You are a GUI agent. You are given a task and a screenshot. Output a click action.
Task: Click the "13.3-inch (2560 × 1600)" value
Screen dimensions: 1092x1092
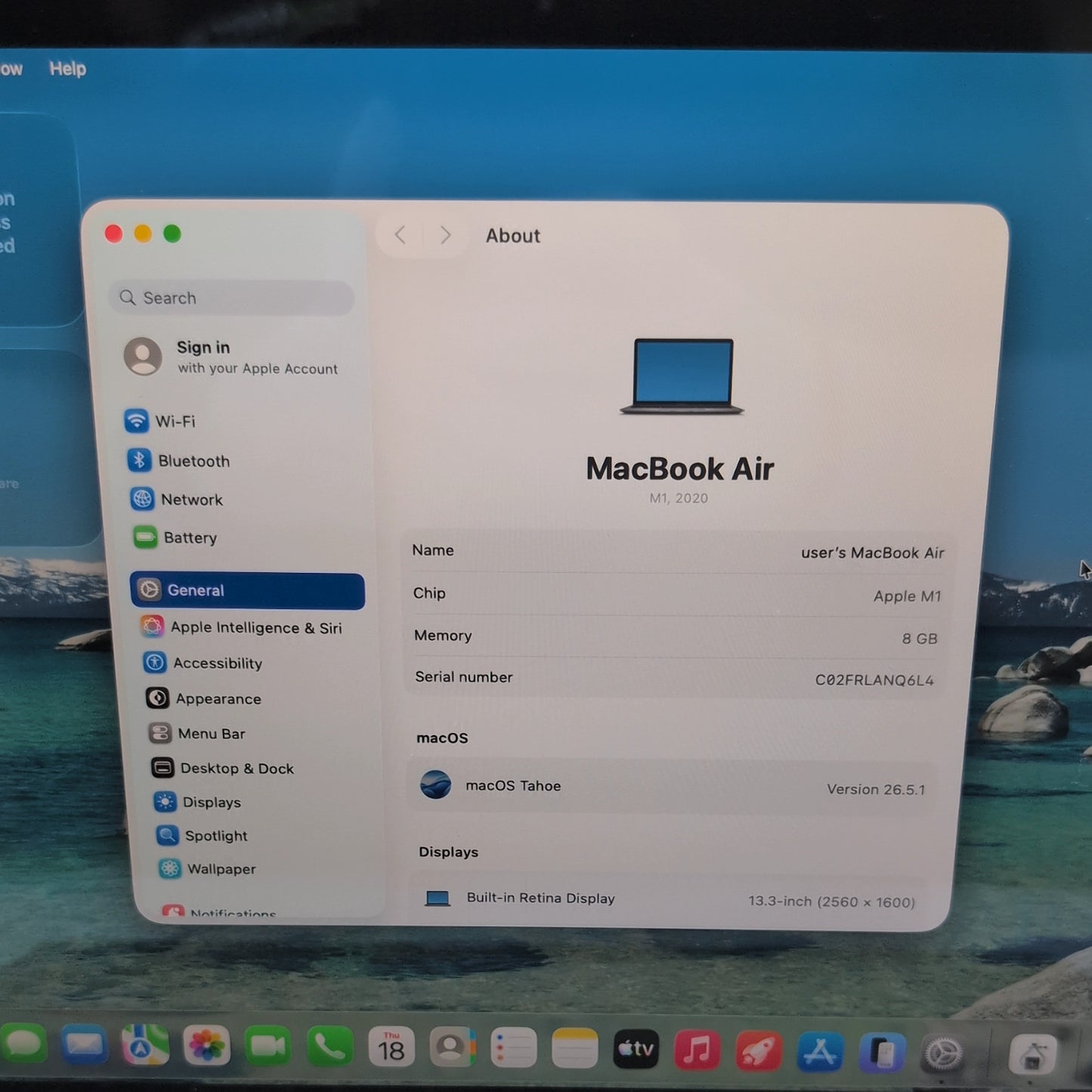[832, 902]
